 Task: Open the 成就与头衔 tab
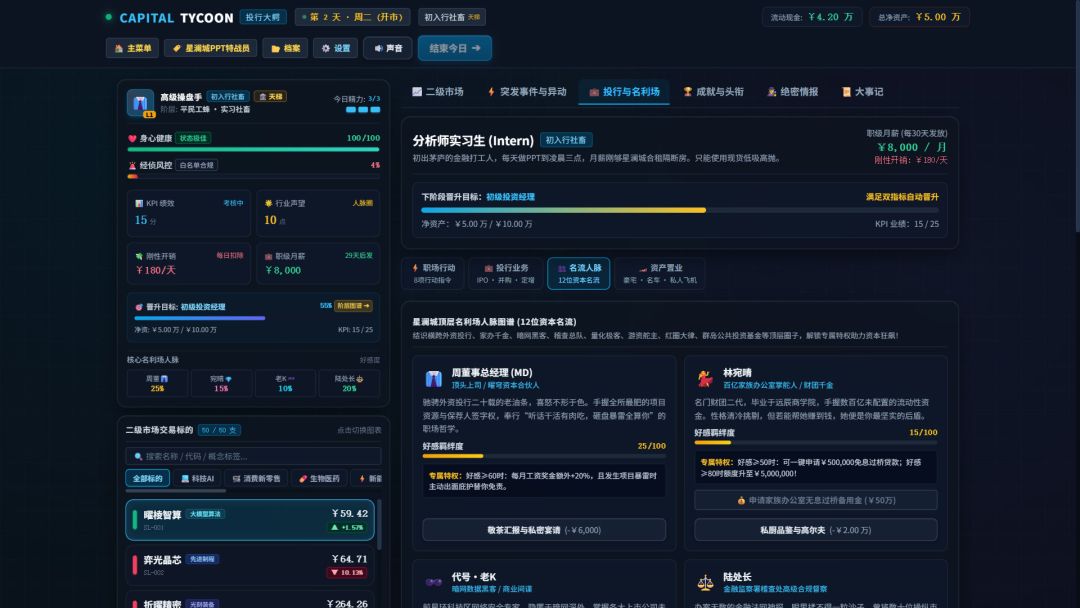[x=714, y=92]
